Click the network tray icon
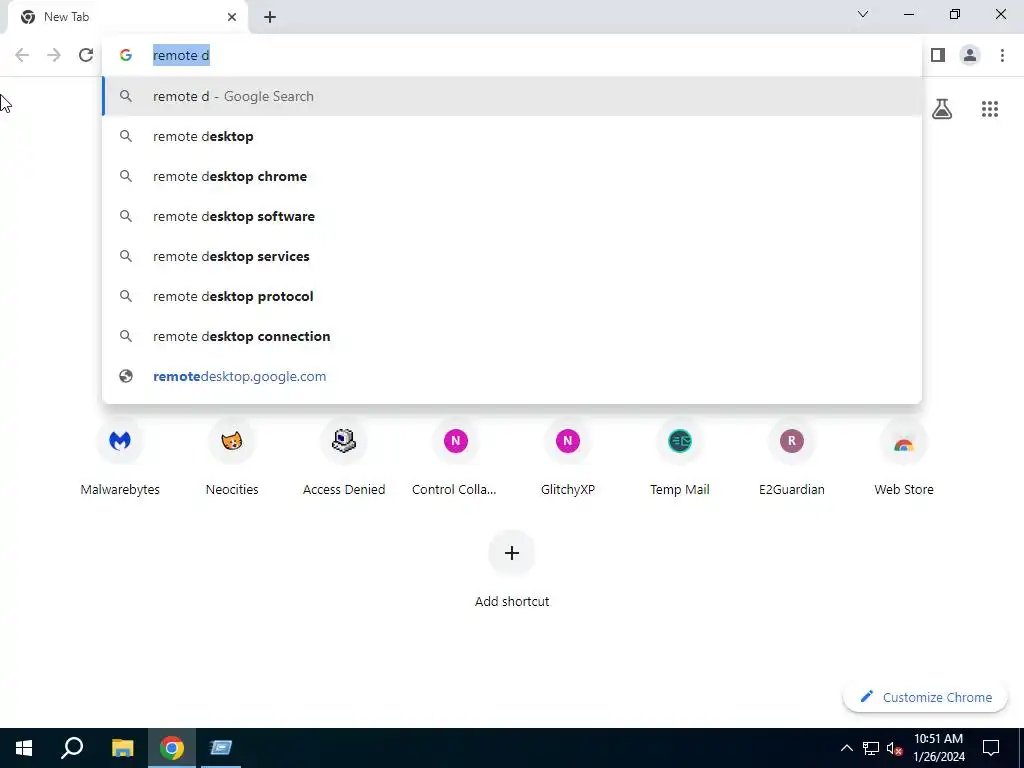1024x768 pixels. (871, 748)
